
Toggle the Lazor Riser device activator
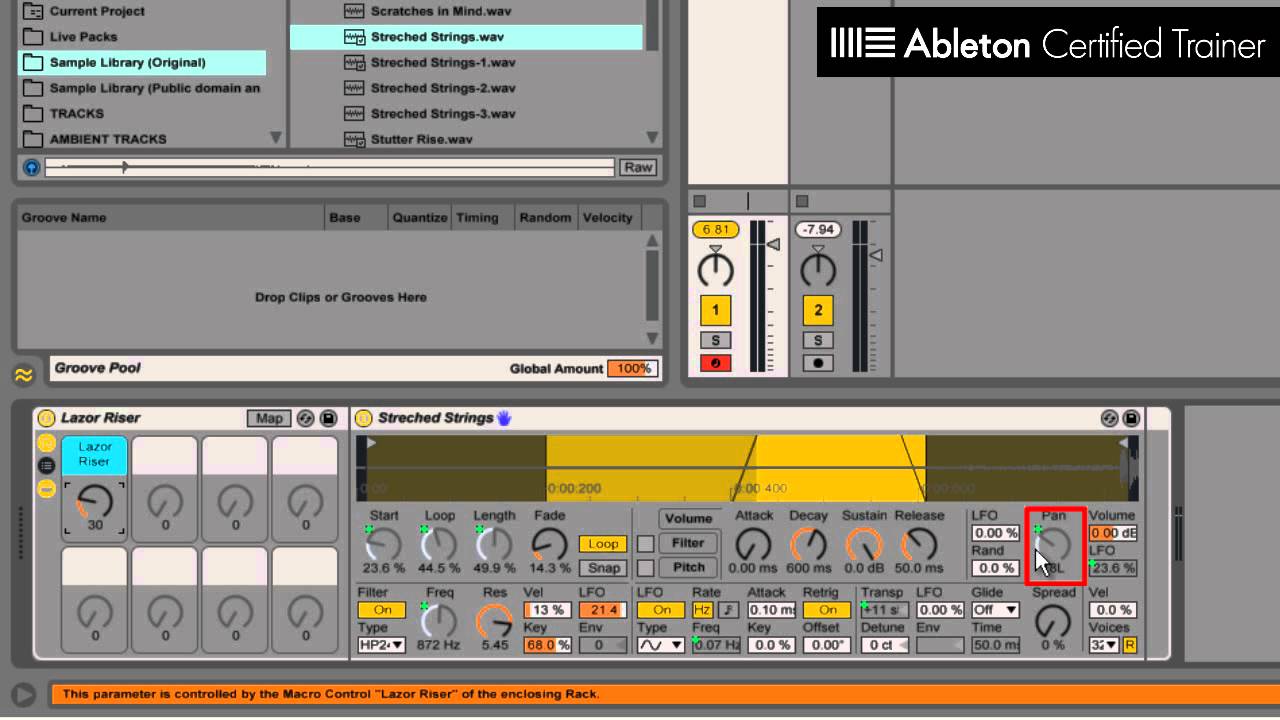[47, 418]
